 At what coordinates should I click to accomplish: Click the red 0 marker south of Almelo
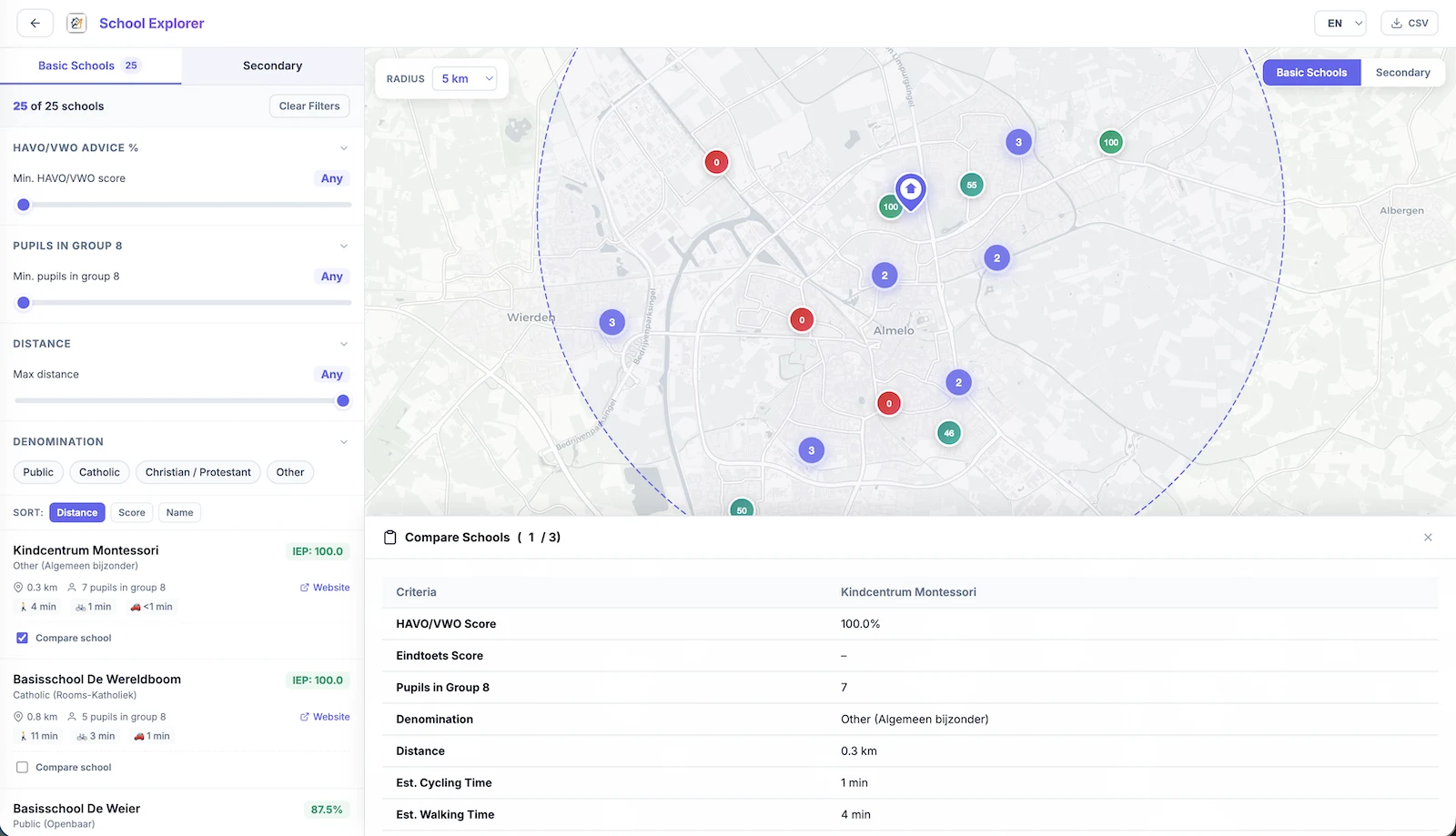coord(889,404)
